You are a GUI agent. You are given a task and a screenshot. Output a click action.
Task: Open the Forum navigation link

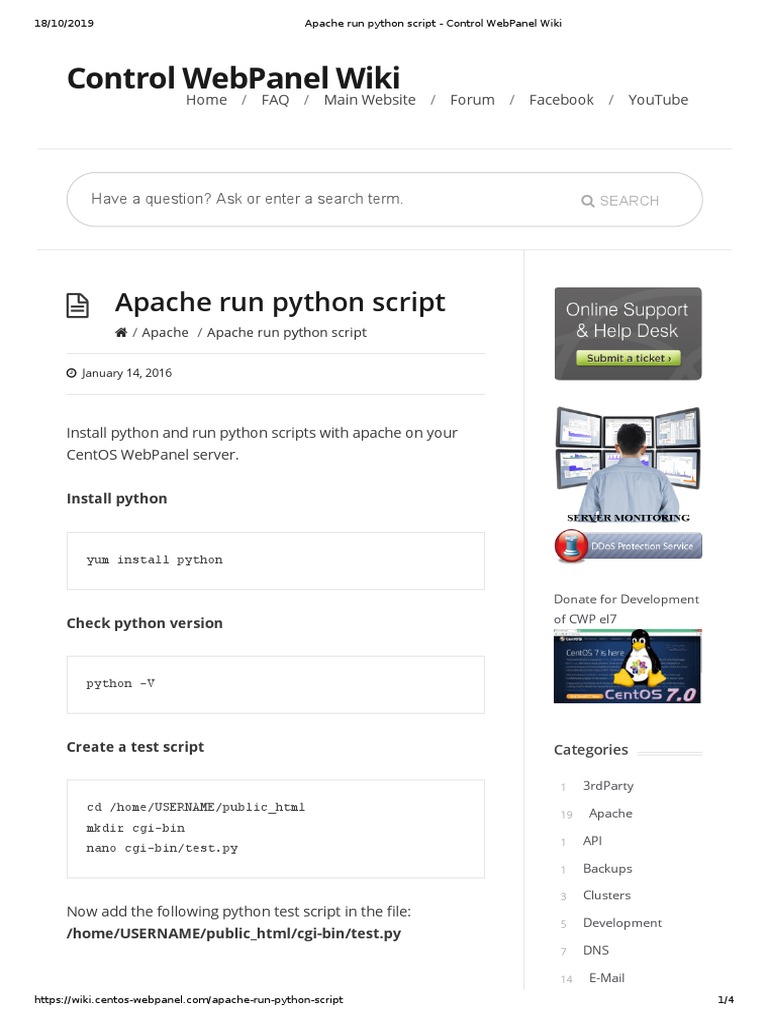click(472, 100)
